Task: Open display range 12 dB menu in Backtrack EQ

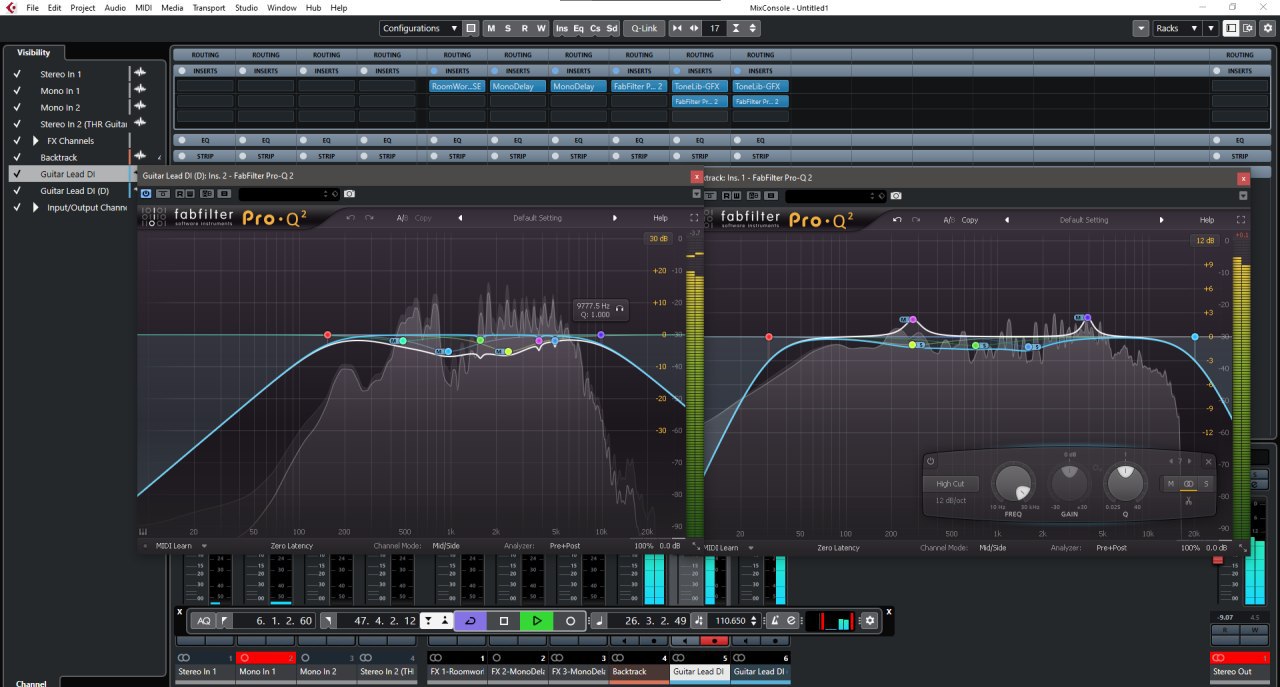Action: (x=1204, y=240)
